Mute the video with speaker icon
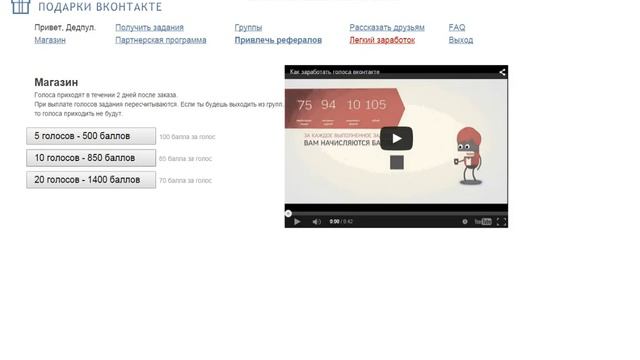This screenshot has height=360, width=640. pyautogui.click(x=316, y=222)
